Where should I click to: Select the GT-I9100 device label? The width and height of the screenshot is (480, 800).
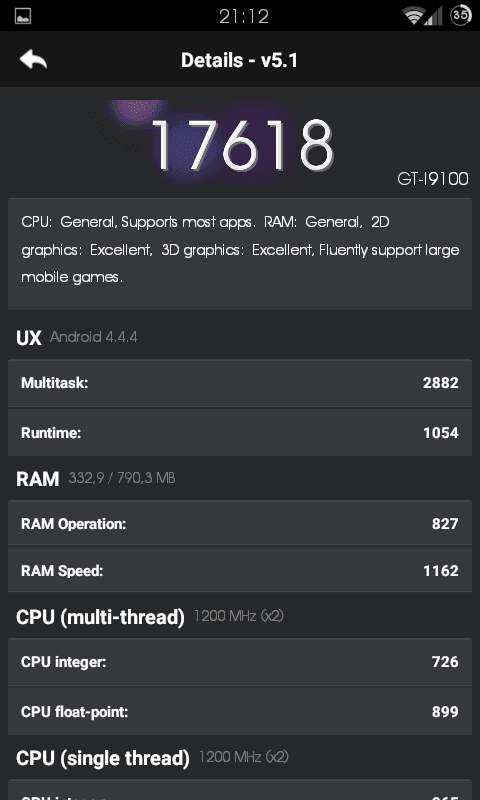pos(433,179)
